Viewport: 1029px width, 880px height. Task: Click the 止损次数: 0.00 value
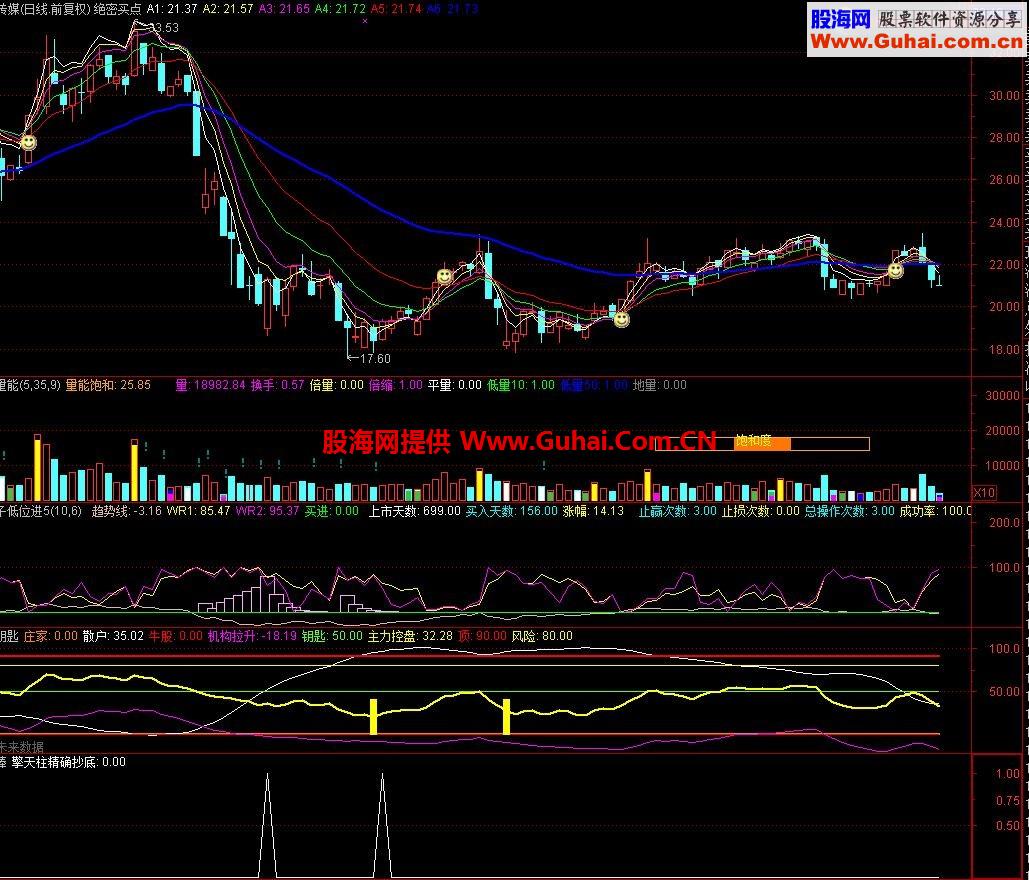tap(761, 511)
